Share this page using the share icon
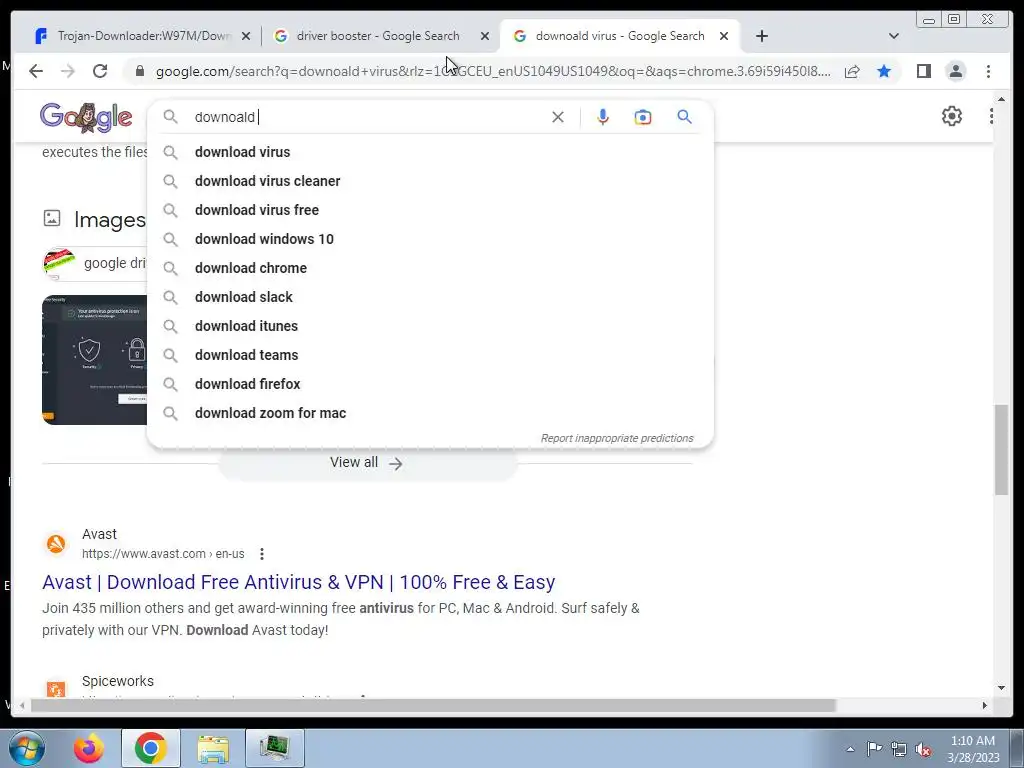The image size is (1024, 768). coord(852,71)
